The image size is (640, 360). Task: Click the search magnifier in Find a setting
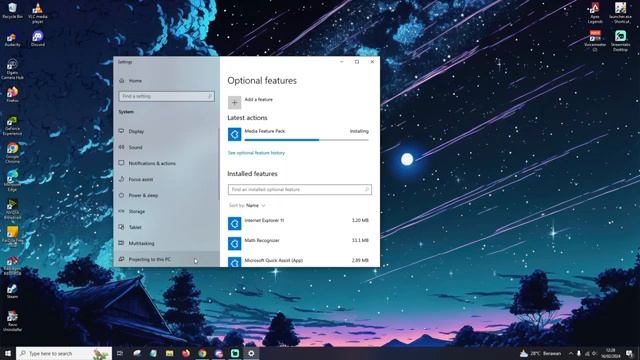(x=210, y=96)
